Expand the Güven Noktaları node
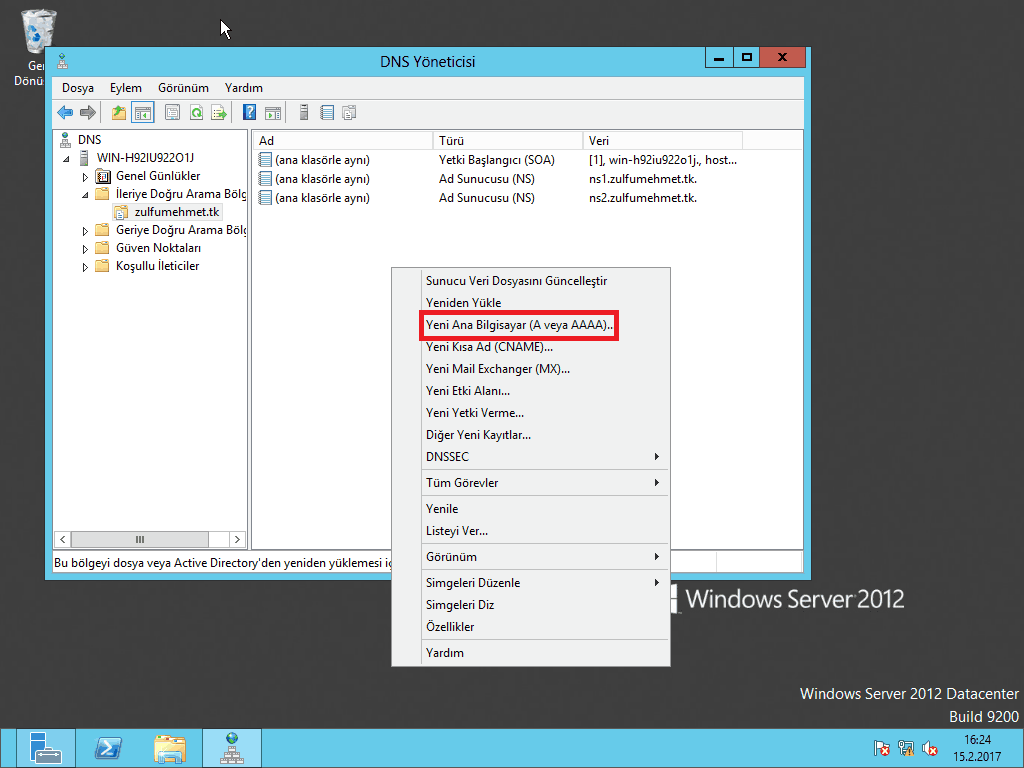1024x768 pixels. [85, 249]
